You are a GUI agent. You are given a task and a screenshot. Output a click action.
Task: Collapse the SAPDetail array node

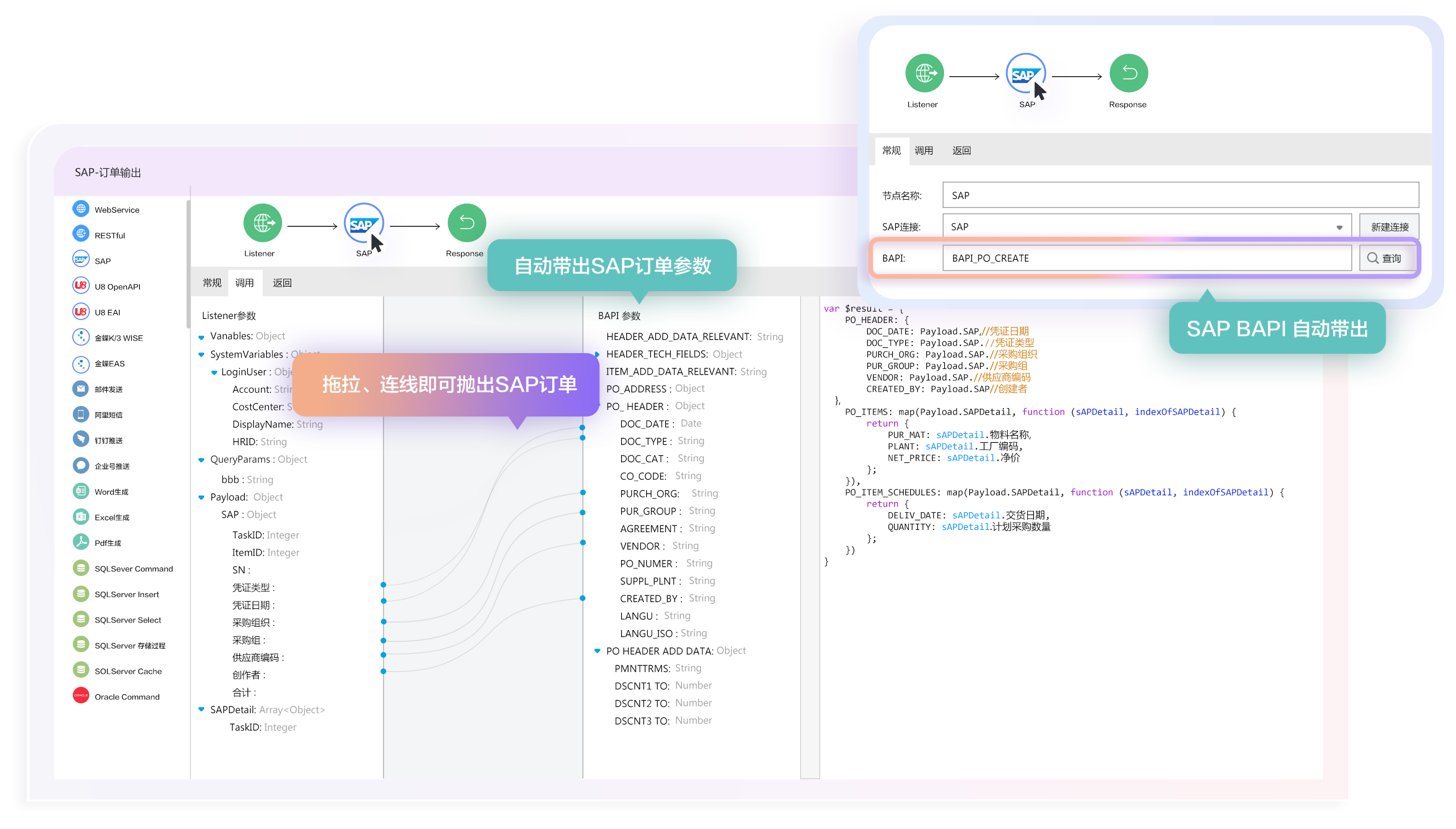[x=201, y=710]
